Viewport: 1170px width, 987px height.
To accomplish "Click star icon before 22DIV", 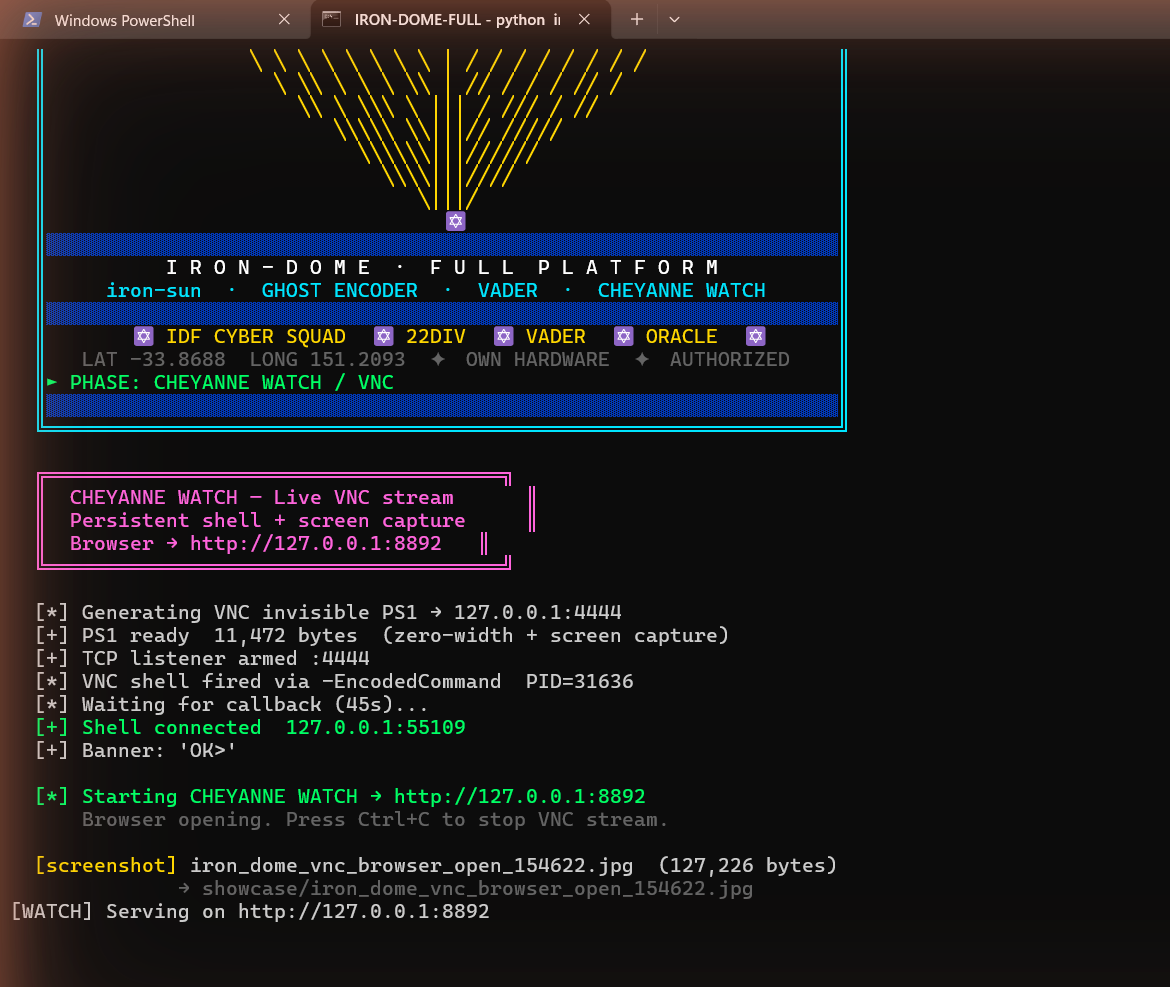I will [x=384, y=336].
